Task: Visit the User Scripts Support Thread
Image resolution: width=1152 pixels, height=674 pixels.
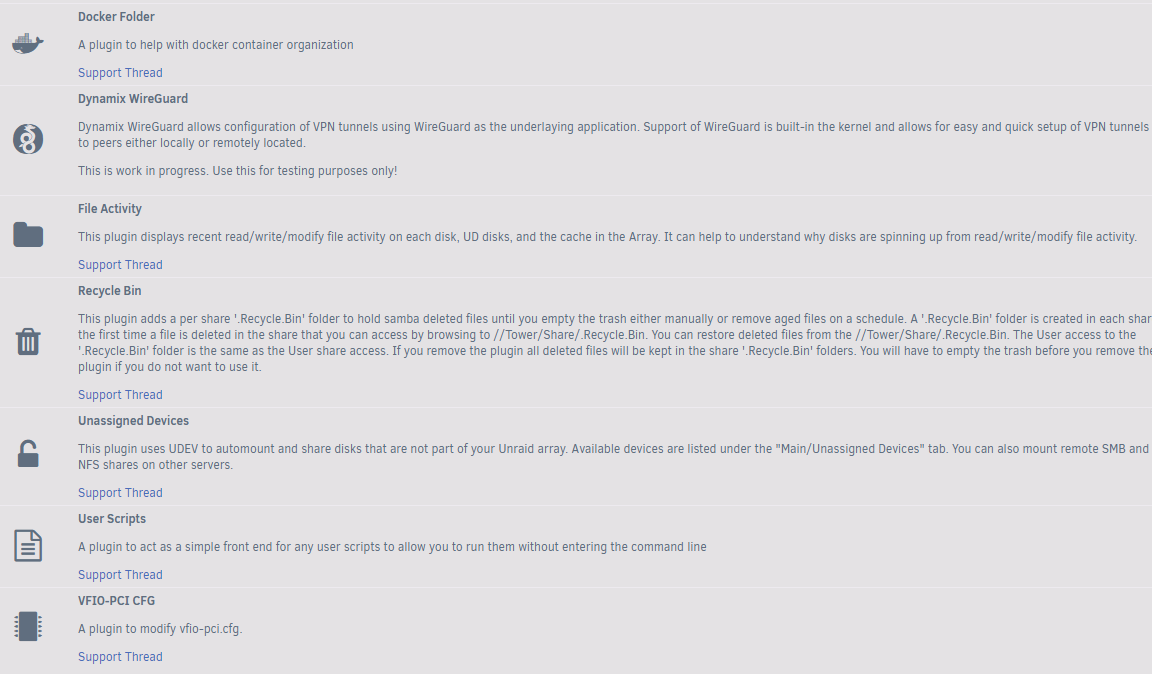Action: click(120, 575)
